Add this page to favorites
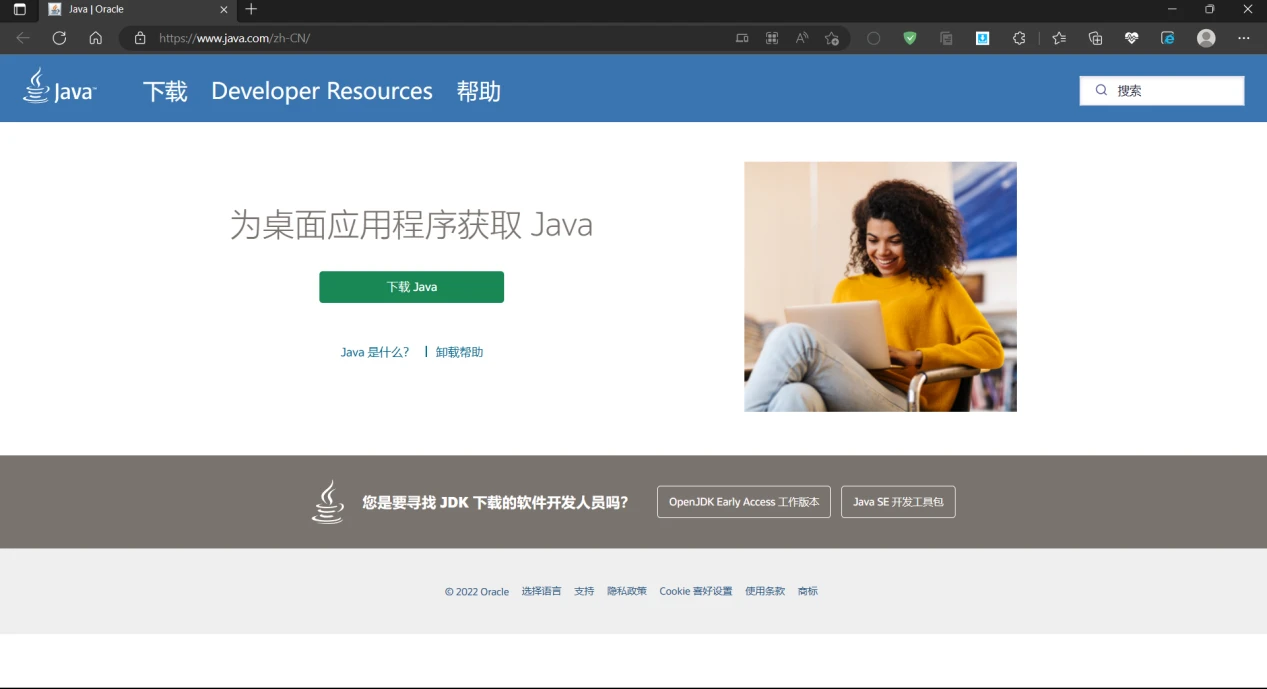 coord(832,38)
